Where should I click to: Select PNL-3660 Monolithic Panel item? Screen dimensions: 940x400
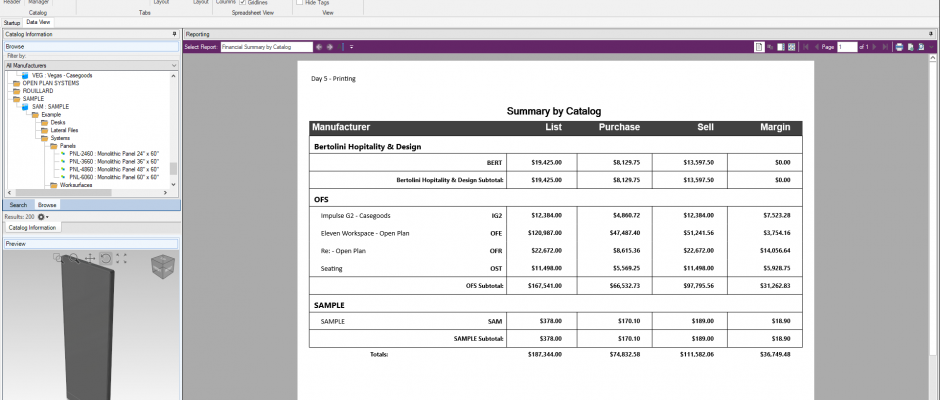pyautogui.click(x=114, y=161)
